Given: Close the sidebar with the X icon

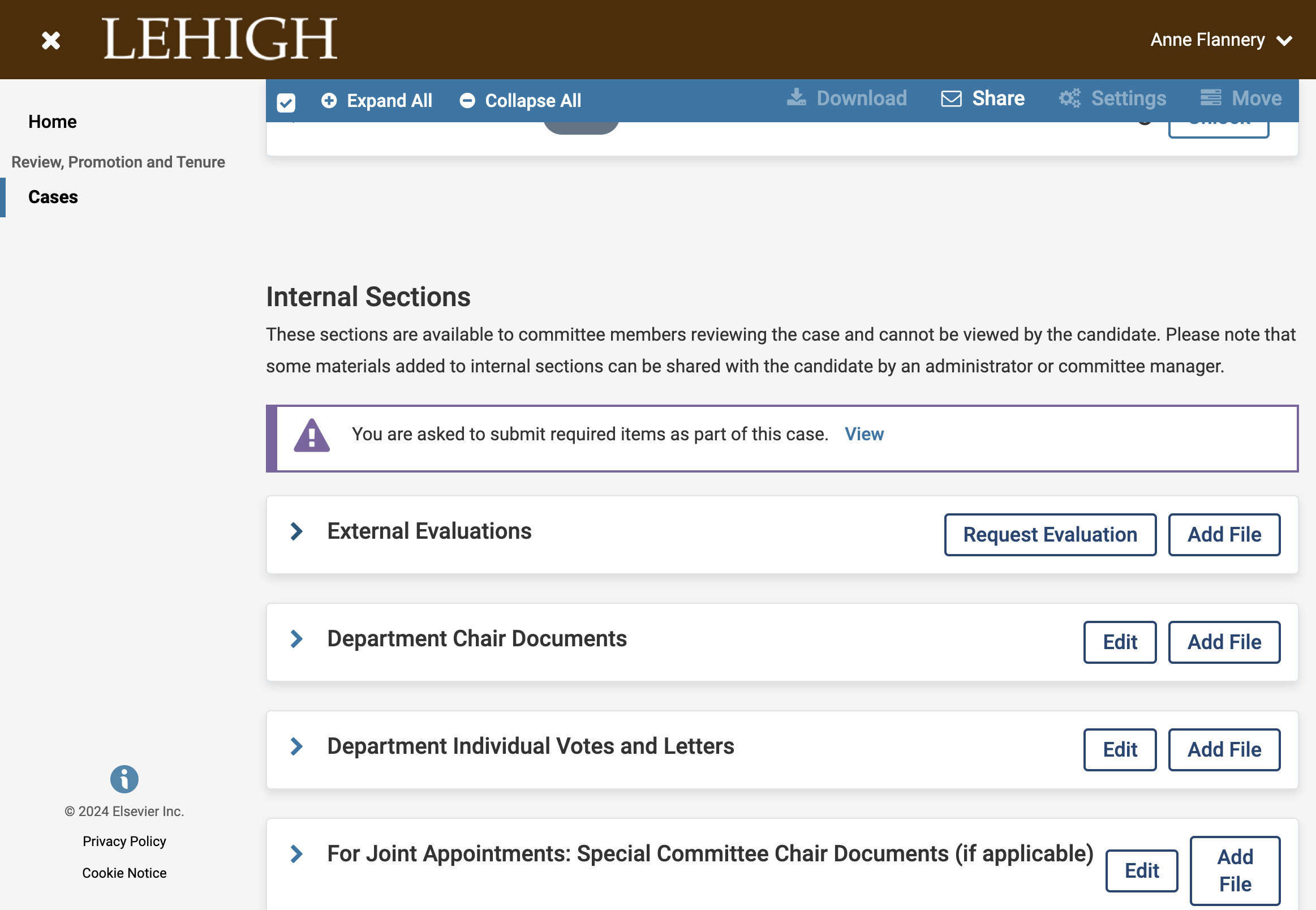Looking at the screenshot, I should [x=51, y=40].
